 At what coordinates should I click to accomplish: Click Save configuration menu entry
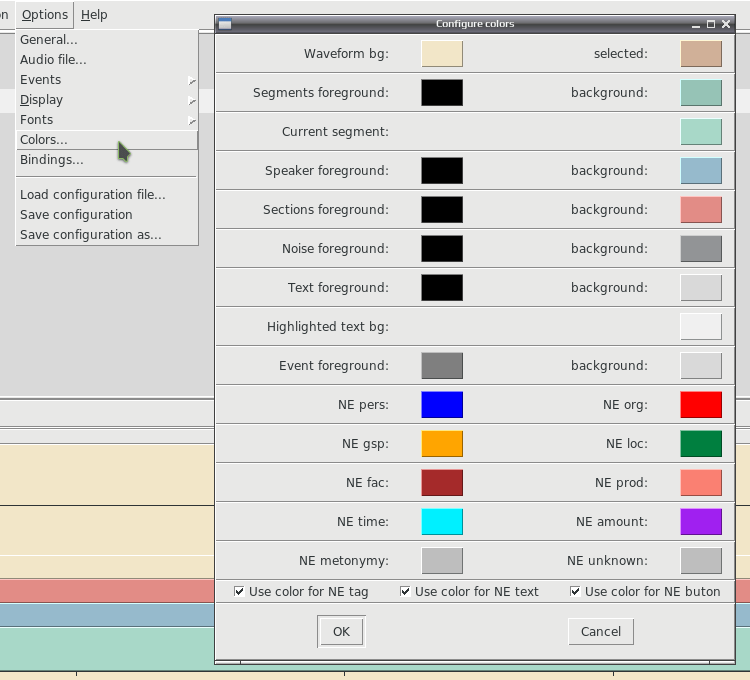pyautogui.click(x=107, y=215)
